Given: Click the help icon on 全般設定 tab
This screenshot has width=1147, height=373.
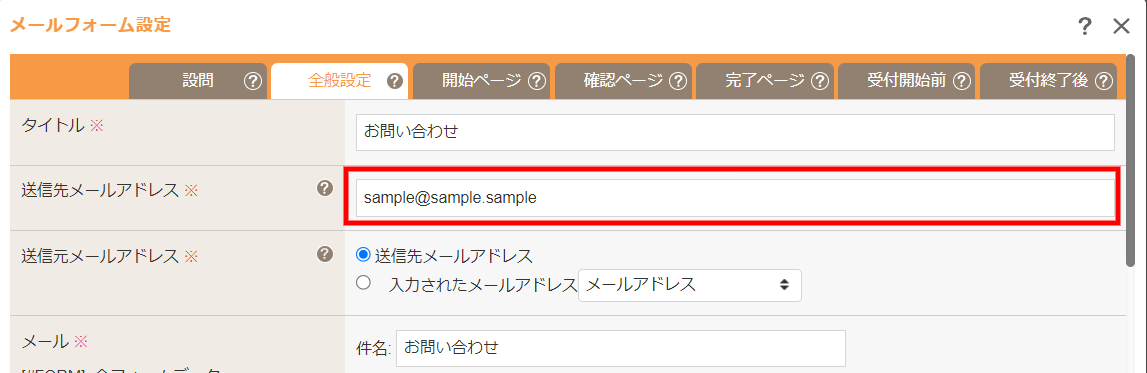Looking at the screenshot, I should pyautogui.click(x=395, y=81).
